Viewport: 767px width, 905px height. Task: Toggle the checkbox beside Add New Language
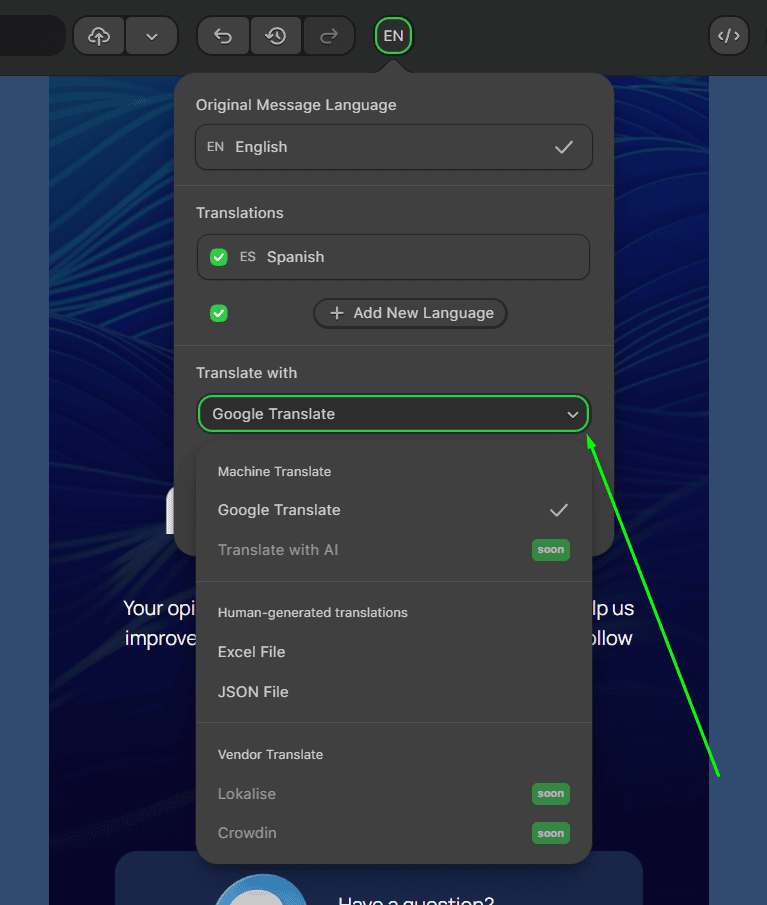[x=219, y=313]
